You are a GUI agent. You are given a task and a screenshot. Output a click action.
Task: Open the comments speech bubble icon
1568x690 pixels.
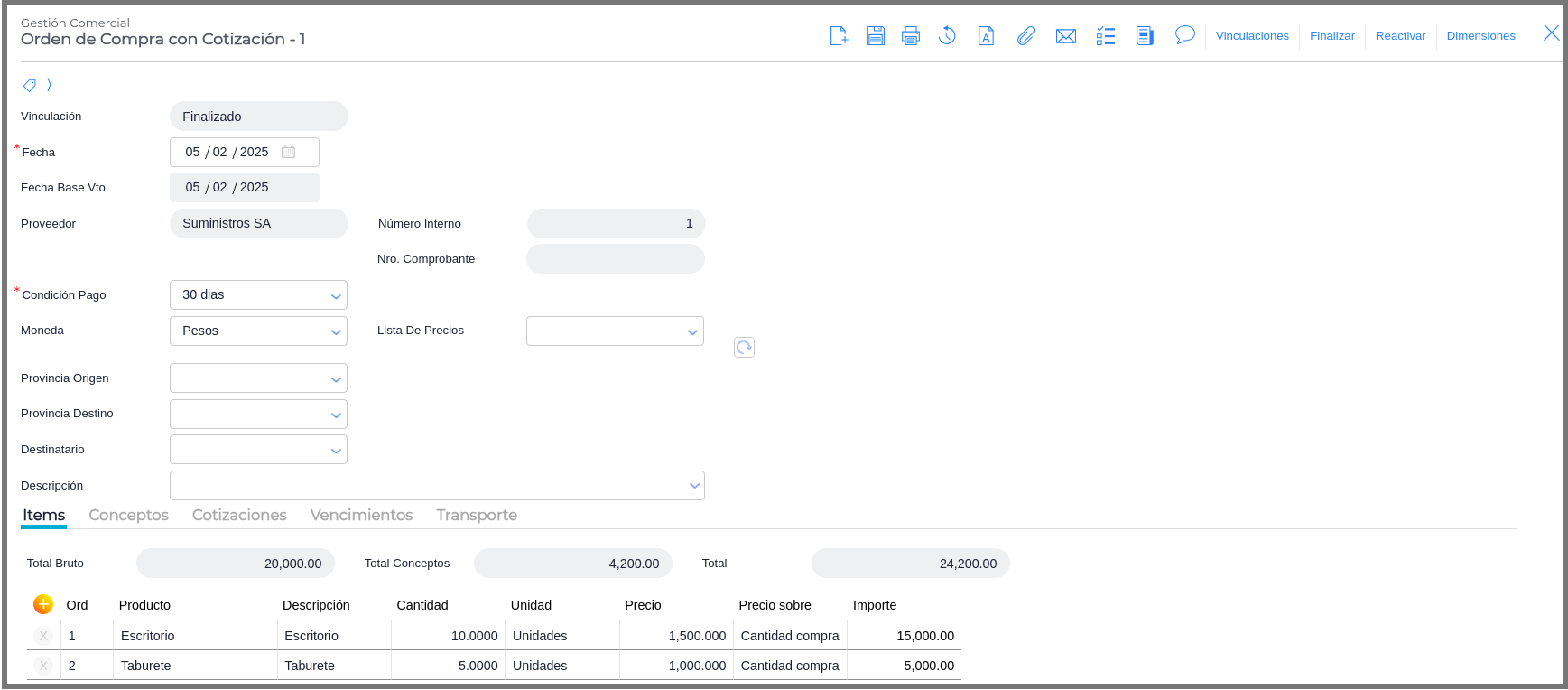click(1184, 35)
